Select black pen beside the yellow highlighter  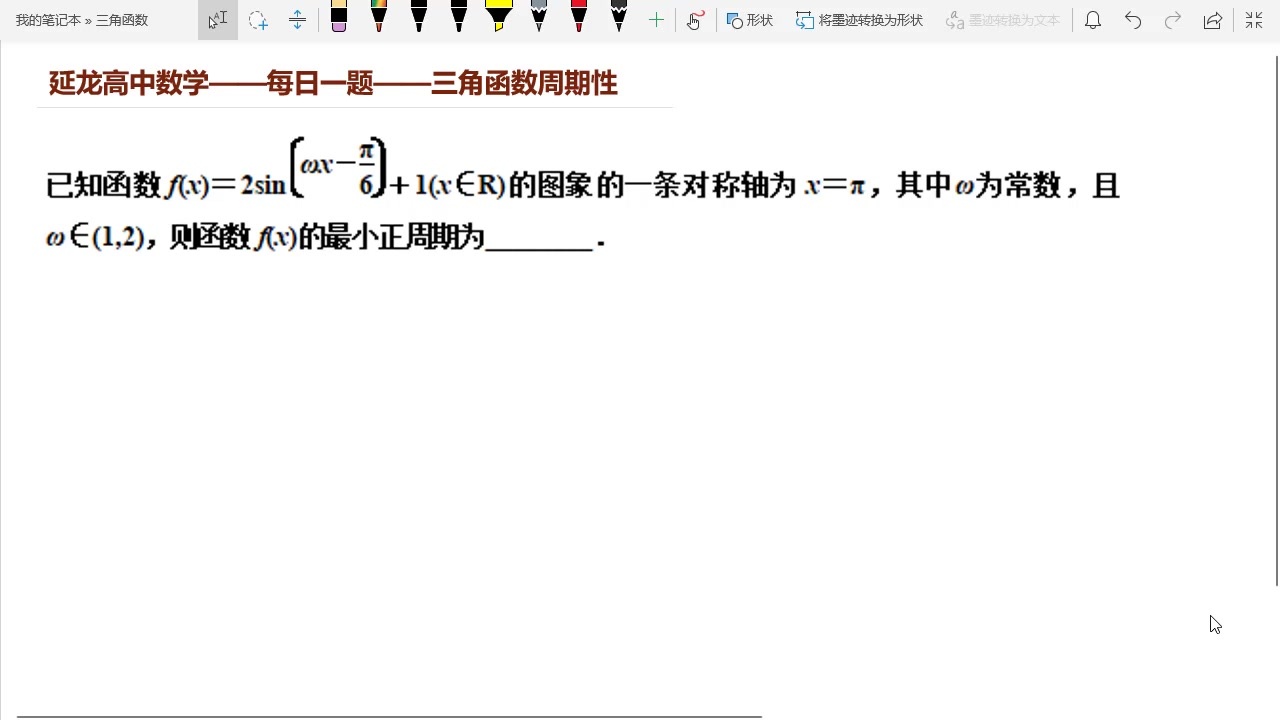(x=459, y=17)
